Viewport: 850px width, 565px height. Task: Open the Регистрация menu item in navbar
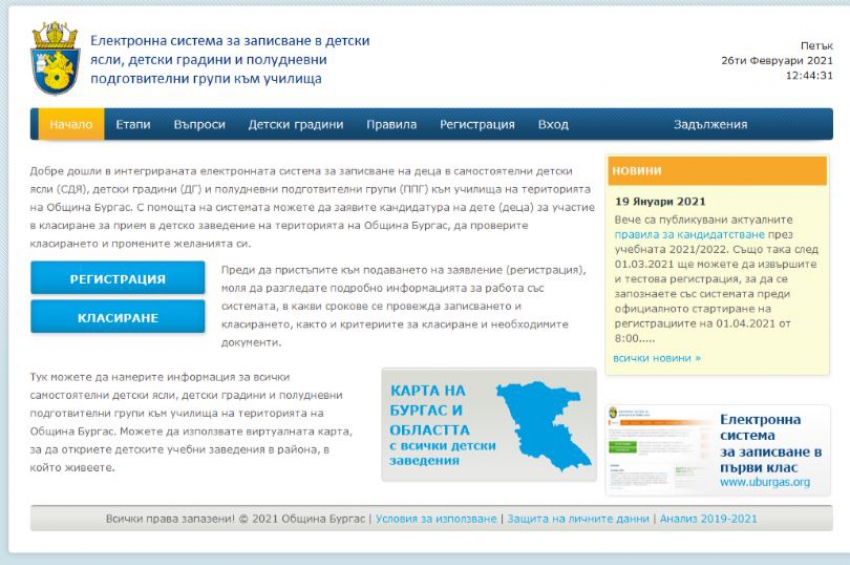click(477, 125)
